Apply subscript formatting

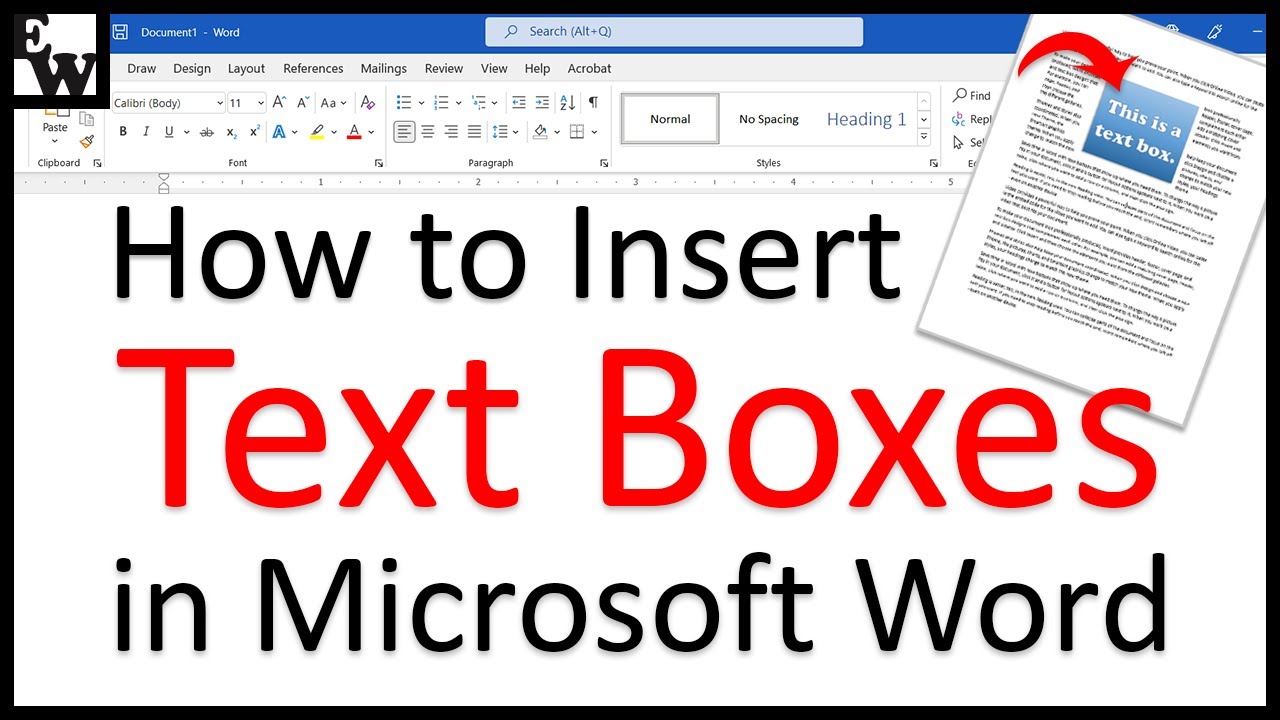point(232,132)
